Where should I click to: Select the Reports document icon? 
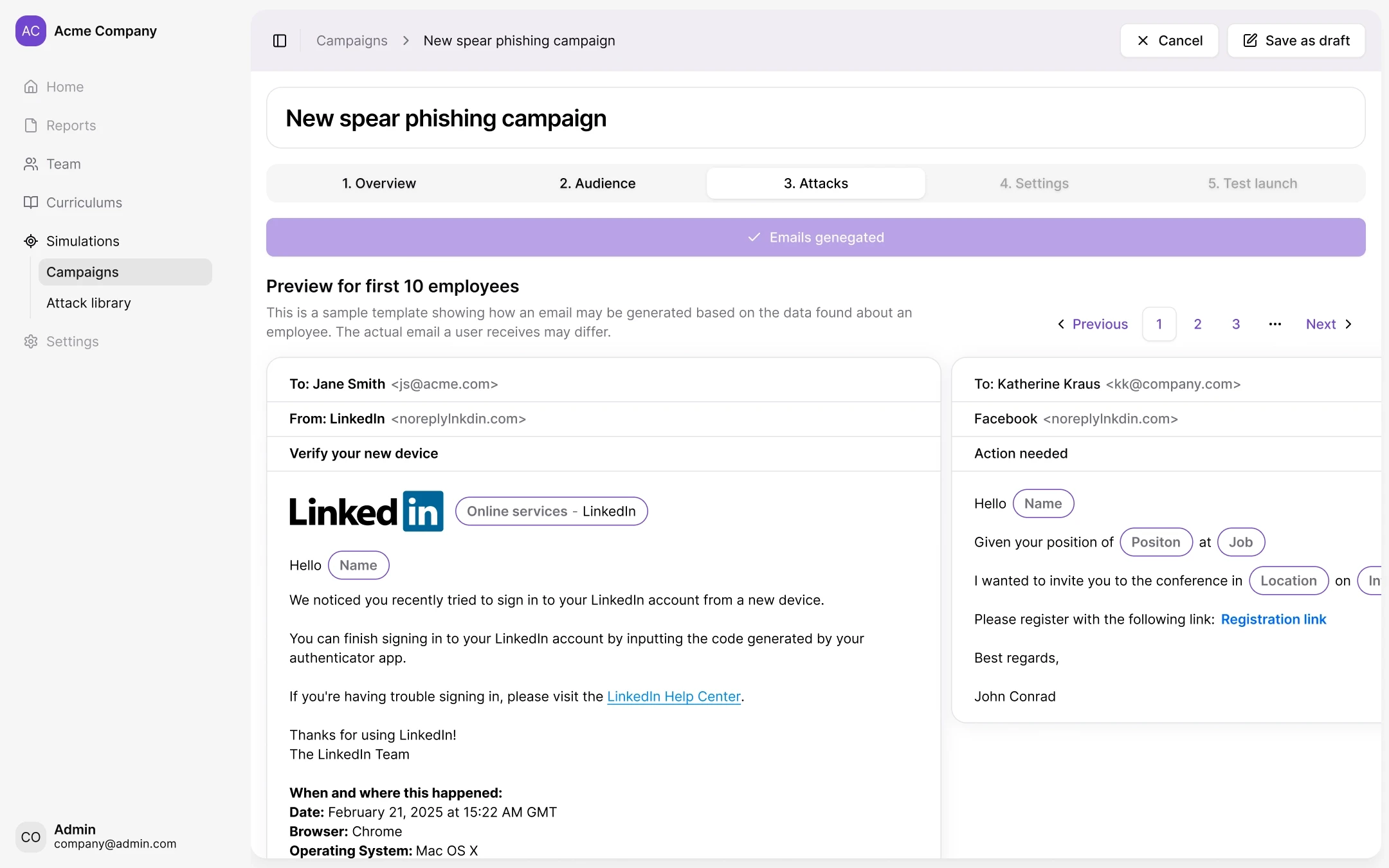click(31, 125)
